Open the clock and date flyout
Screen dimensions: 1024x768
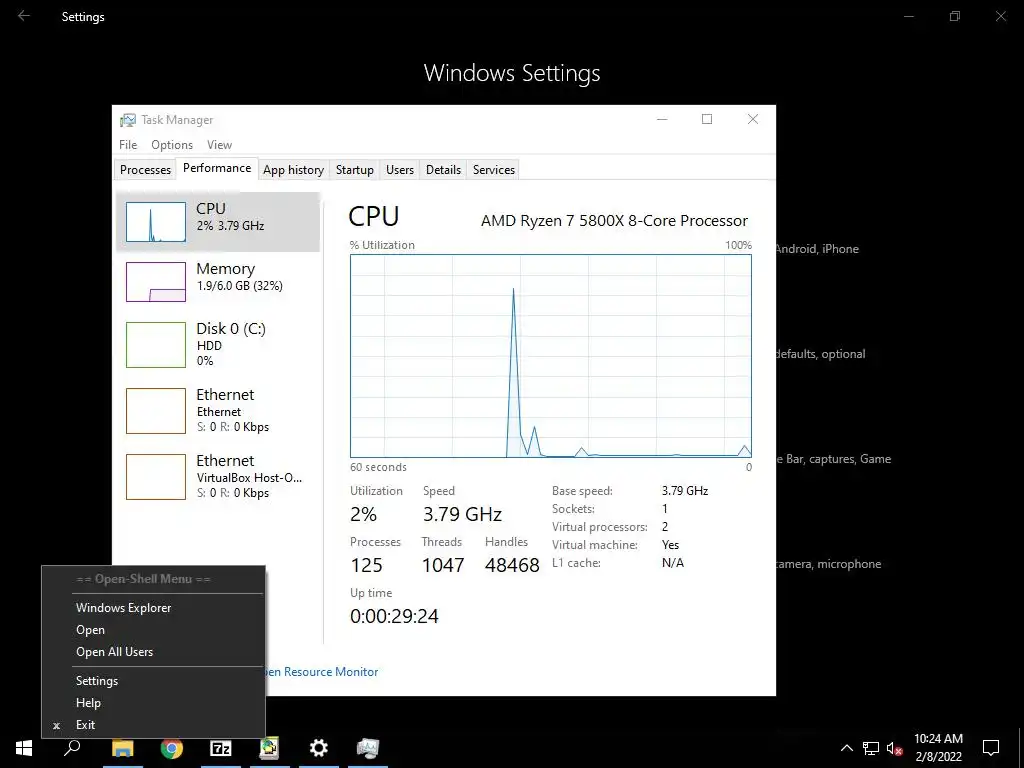(938, 748)
